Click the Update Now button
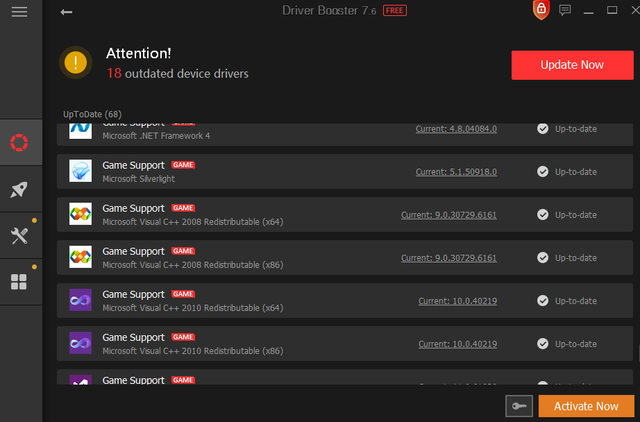Viewport: 640px width, 422px height. 572,65
